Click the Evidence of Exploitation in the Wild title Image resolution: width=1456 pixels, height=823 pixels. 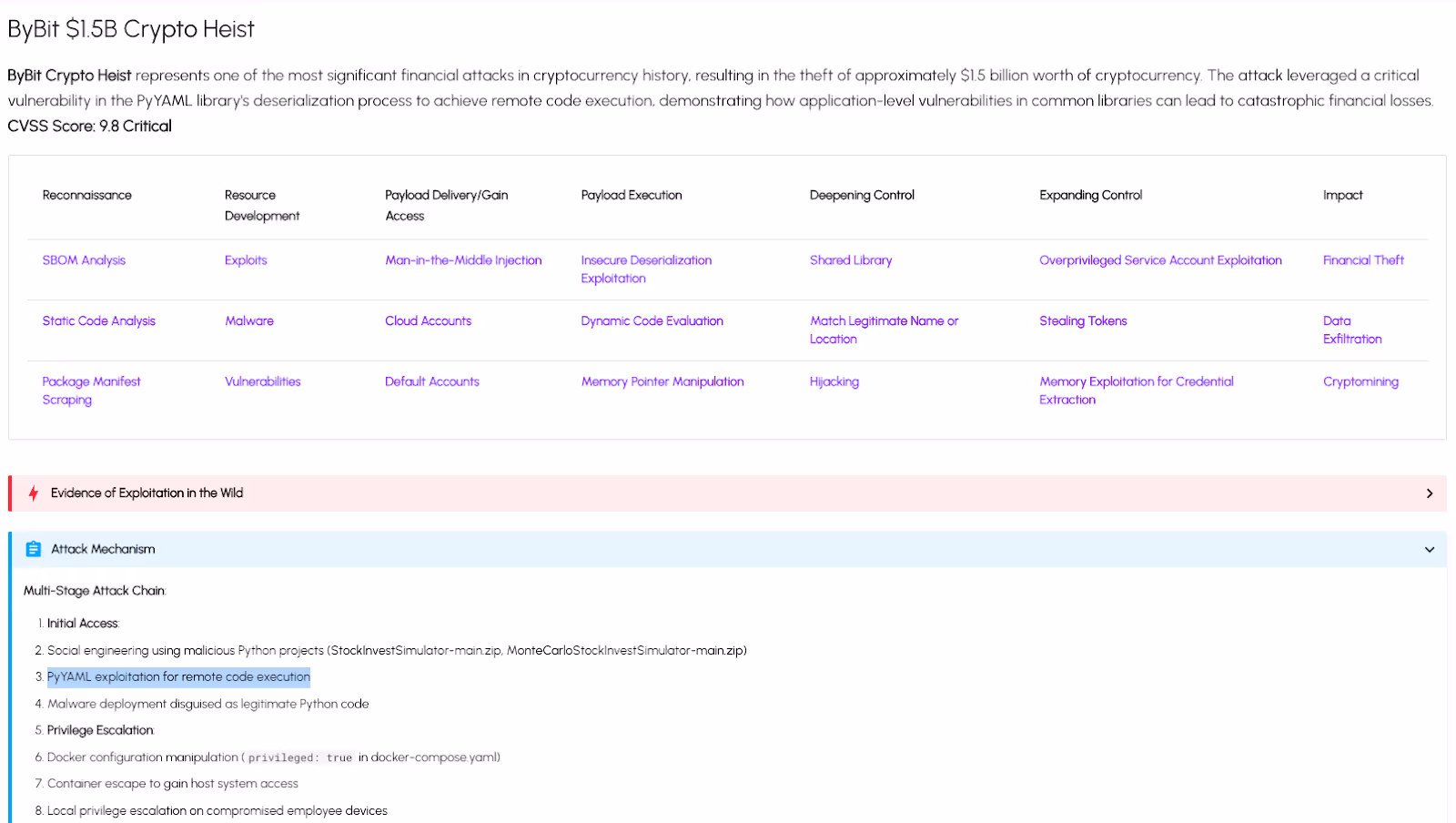pyautogui.click(x=147, y=493)
